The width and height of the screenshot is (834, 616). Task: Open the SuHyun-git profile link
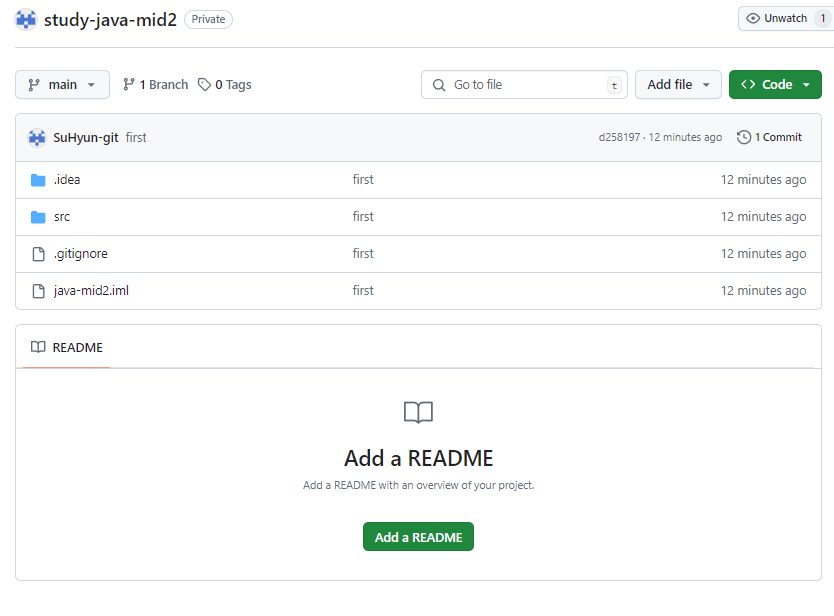point(86,138)
